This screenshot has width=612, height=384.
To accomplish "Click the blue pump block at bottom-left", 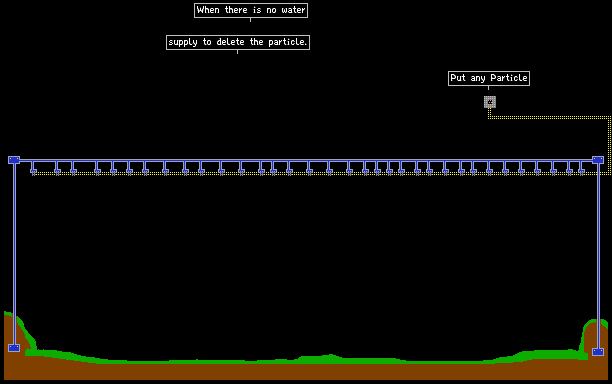I will (14, 348).
